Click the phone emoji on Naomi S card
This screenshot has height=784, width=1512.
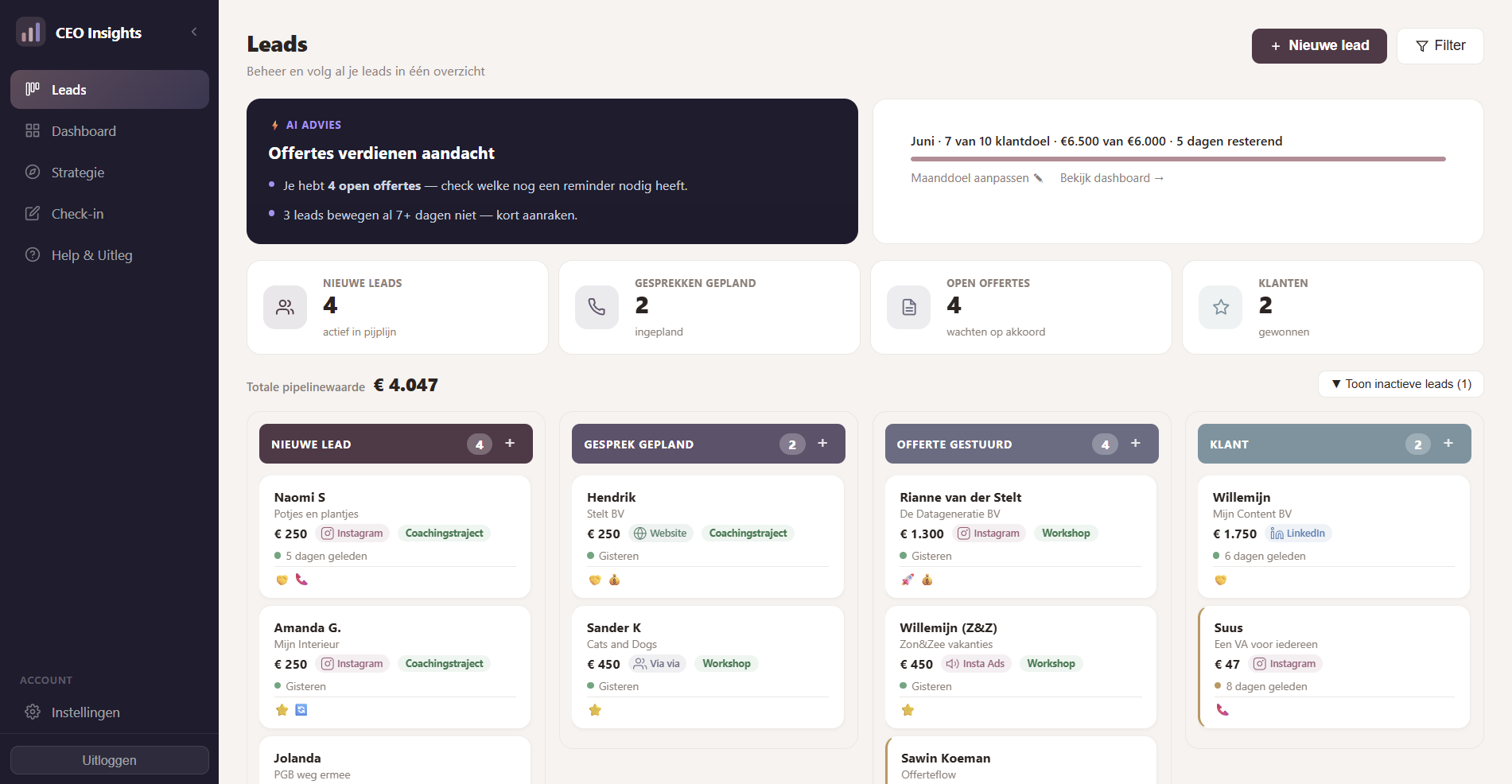point(301,580)
